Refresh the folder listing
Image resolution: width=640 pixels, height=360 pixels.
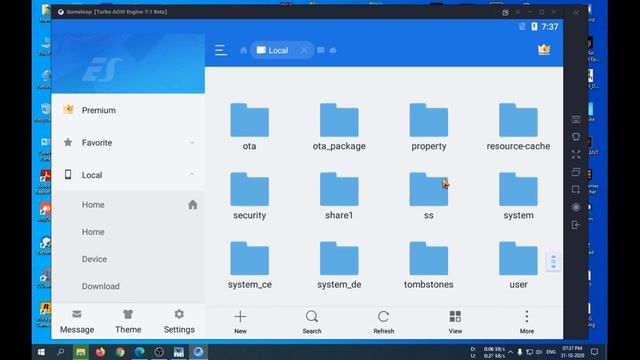[x=384, y=322]
